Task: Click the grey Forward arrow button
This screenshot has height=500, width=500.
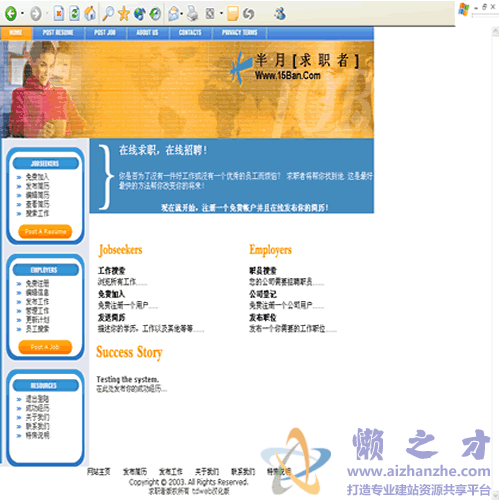Action: click(x=36, y=14)
